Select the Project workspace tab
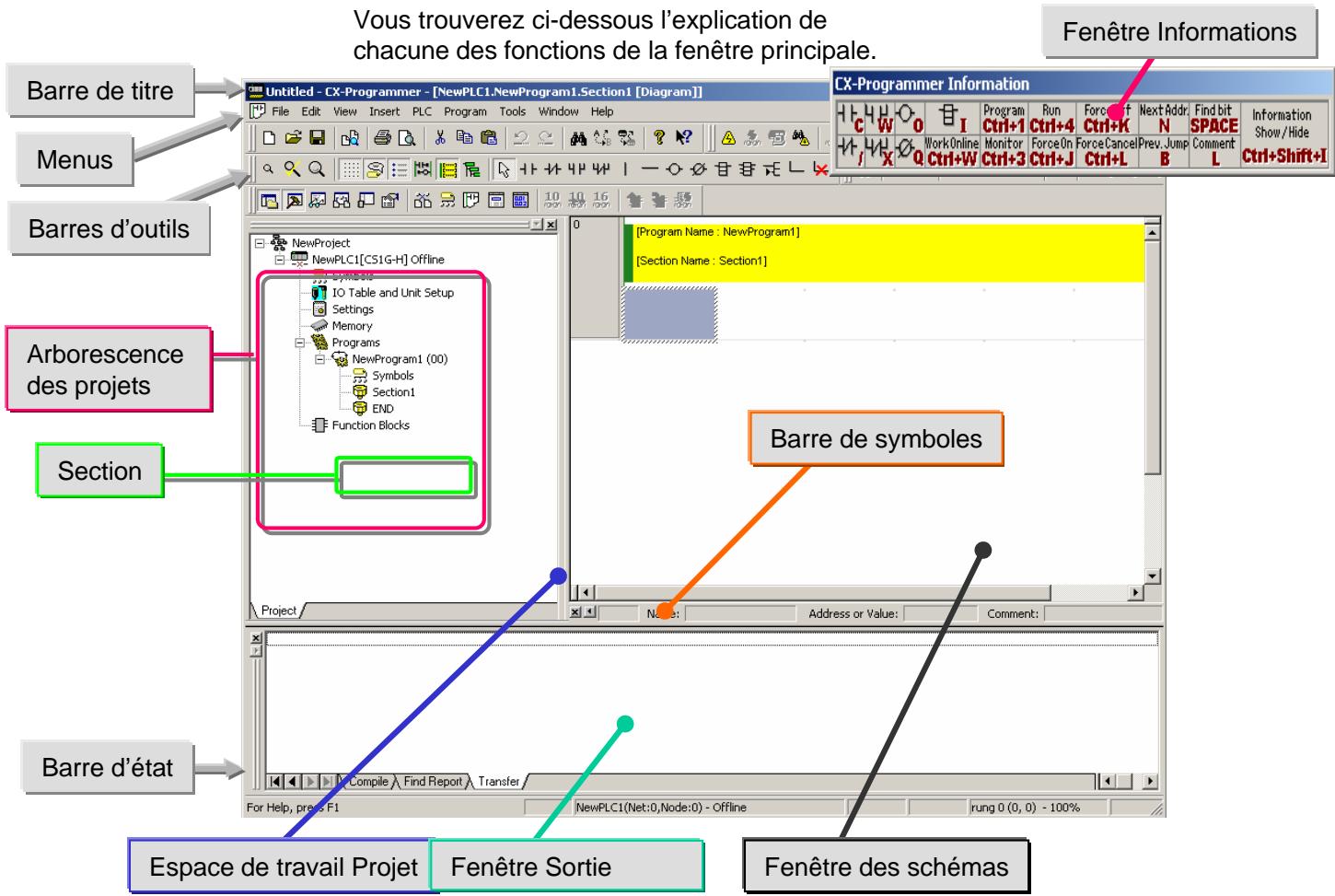This screenshot has height=896, width=1335. 279,611
